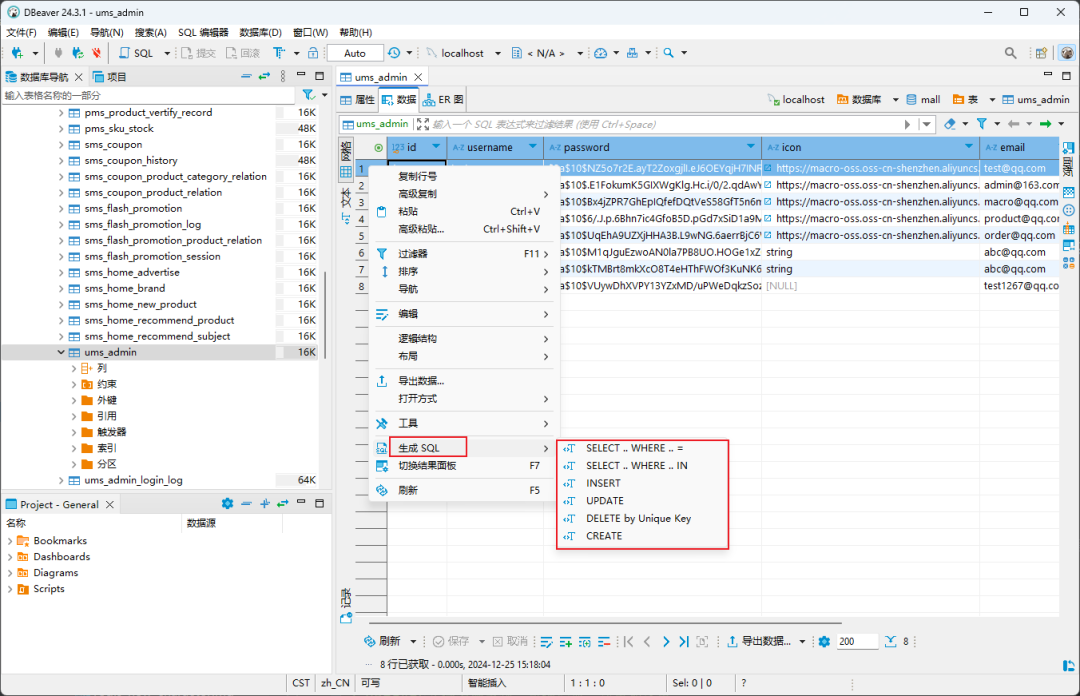1080x696 pixels.
Task: Disconnect database using red plug icon
Action: pyautogui.click(x=96, y=52)
